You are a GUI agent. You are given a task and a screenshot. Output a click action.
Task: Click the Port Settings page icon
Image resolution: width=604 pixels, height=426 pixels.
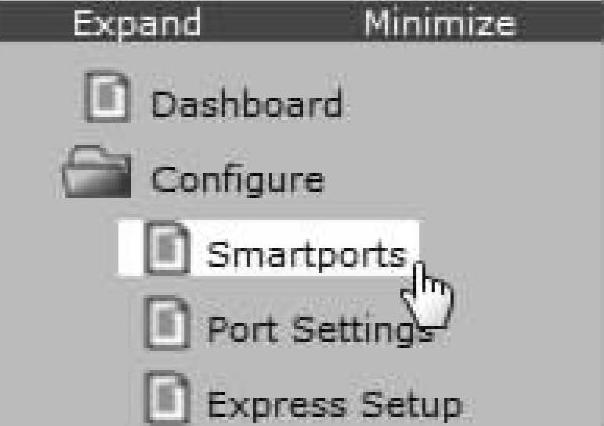click(167, 323)
